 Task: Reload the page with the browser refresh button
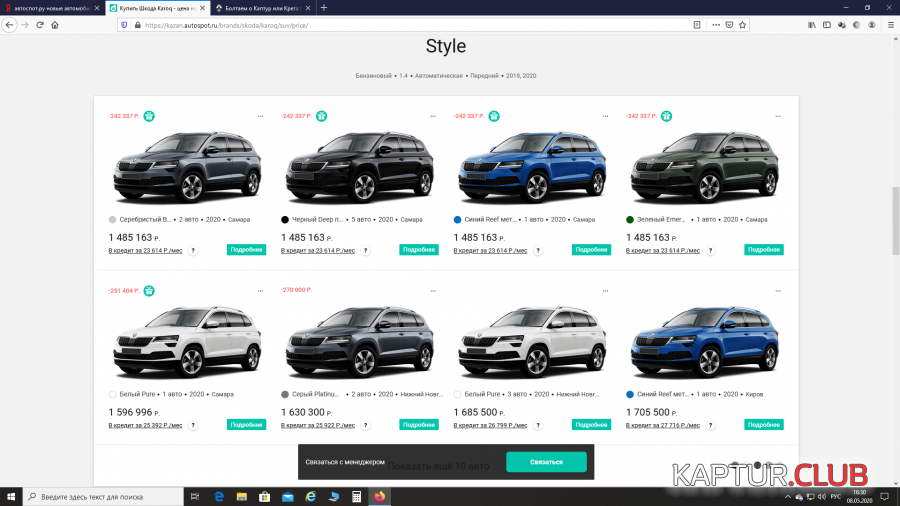point(40,24)
